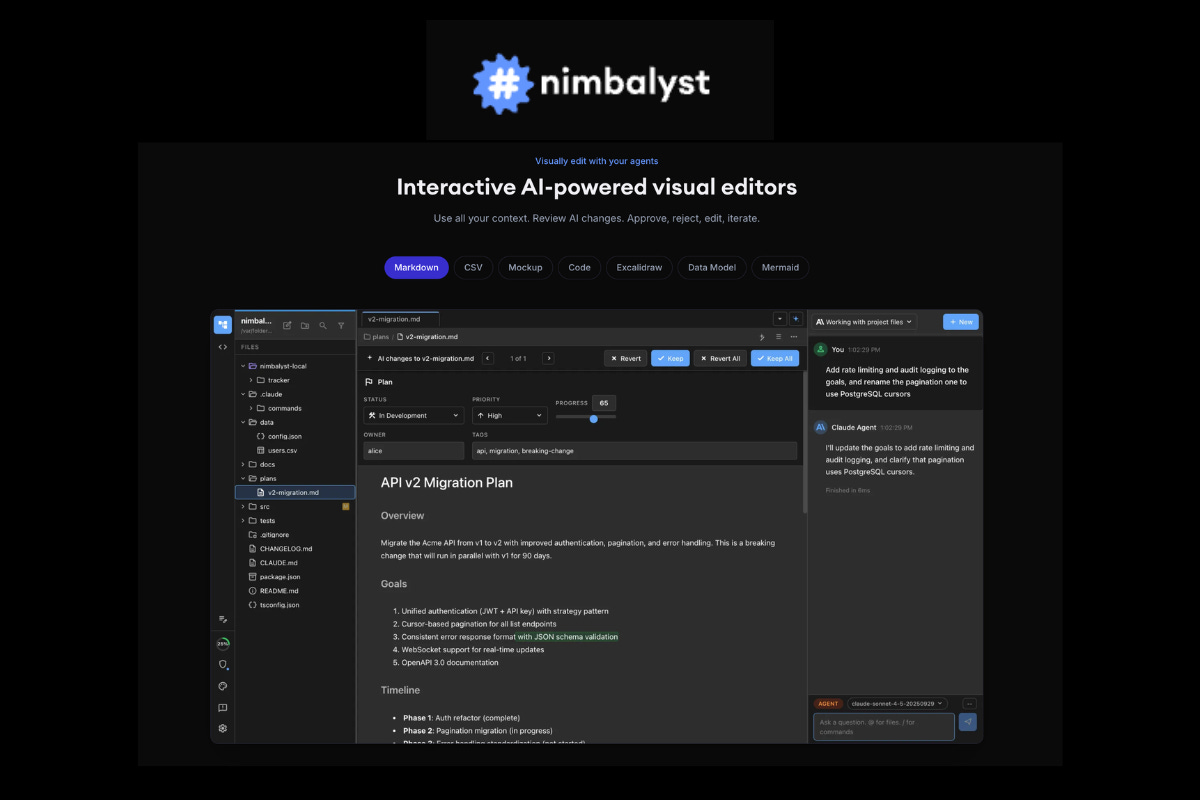The height and width of the screenshot is (800, 1200).
Task: Click the sparkle AI icon beside tab bar
Action: click(796, 319)
